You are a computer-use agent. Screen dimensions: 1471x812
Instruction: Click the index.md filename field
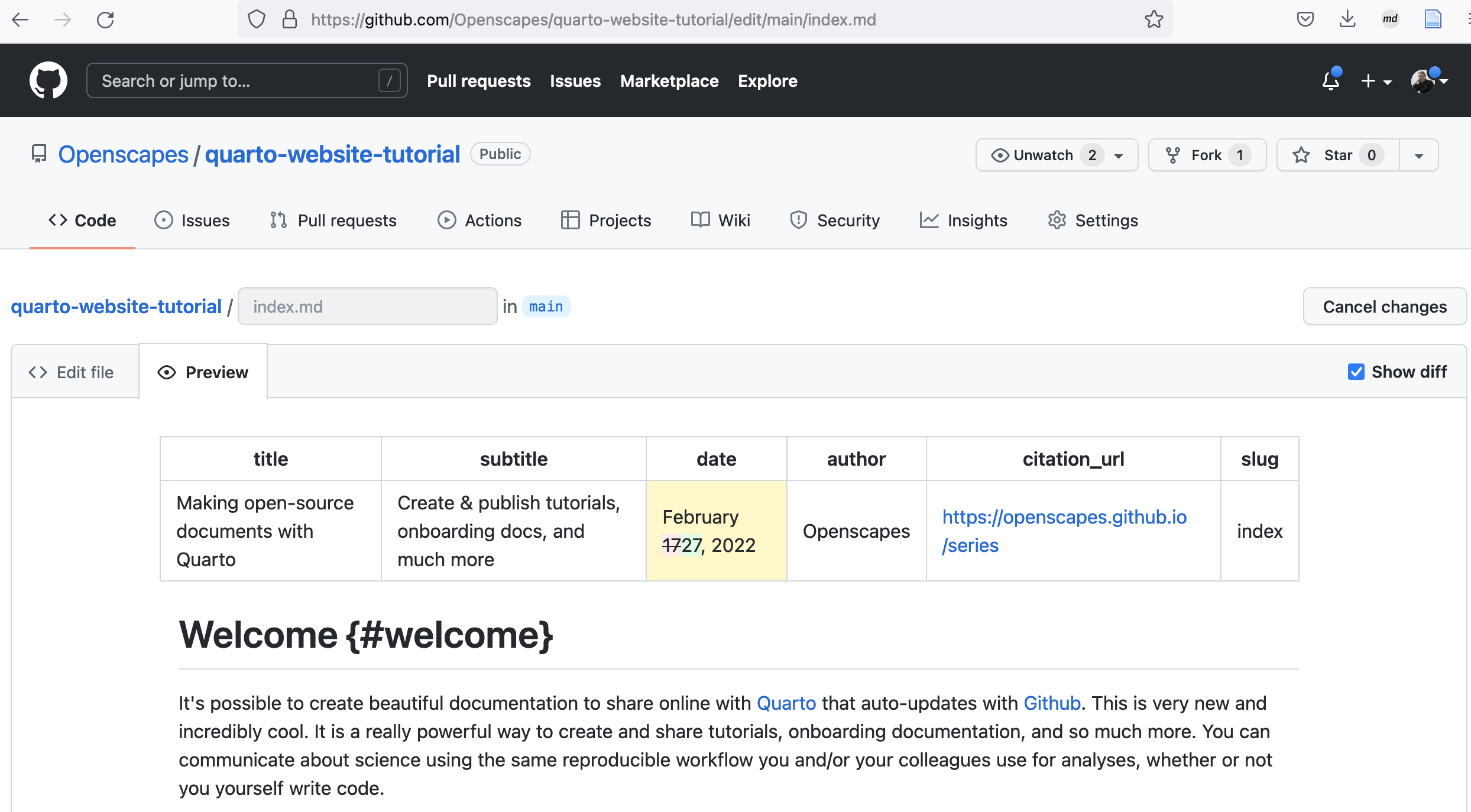[367, 307]
